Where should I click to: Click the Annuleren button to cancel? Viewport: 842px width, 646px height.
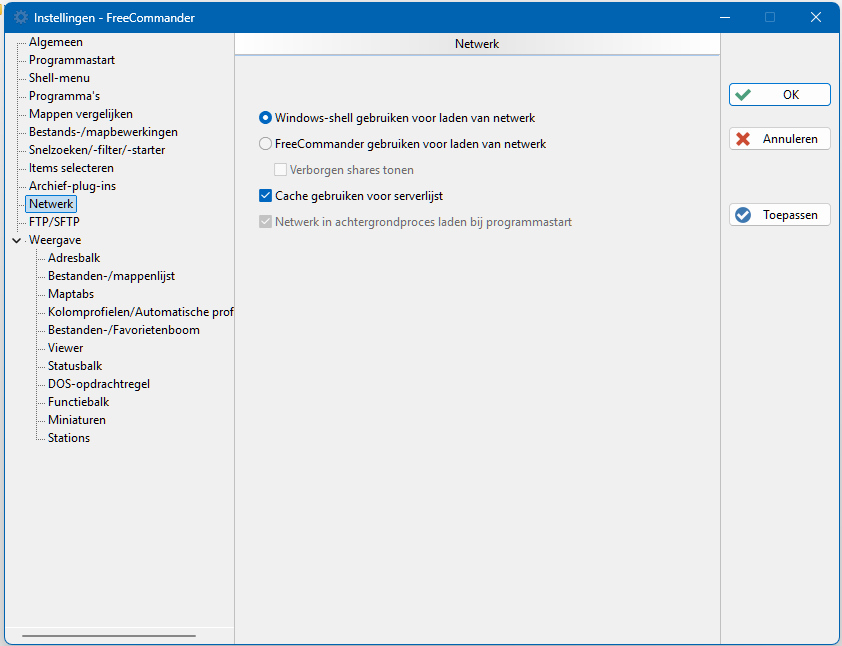(x=780, y=139)
